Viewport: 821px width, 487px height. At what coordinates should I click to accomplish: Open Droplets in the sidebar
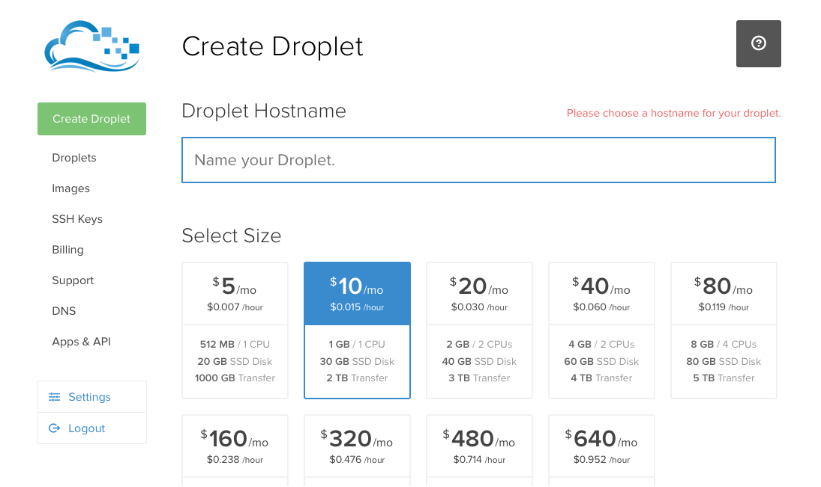pos(74,158)
